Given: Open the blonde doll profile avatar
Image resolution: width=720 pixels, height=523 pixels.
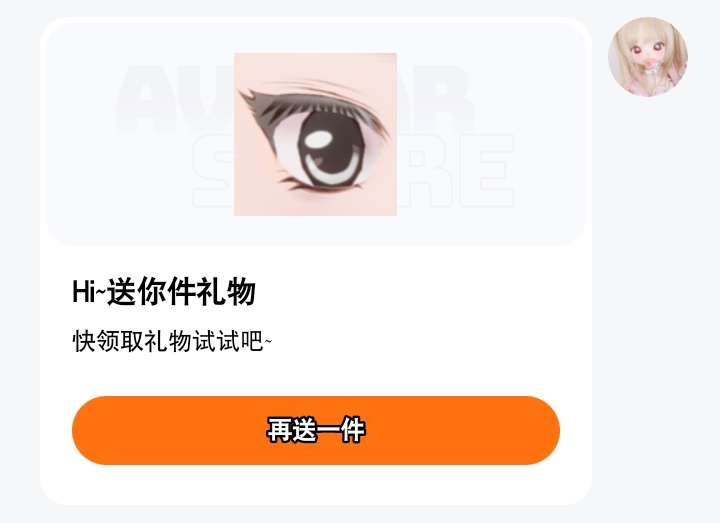Looking at the screenshot, I should click(x=648, y=57).
